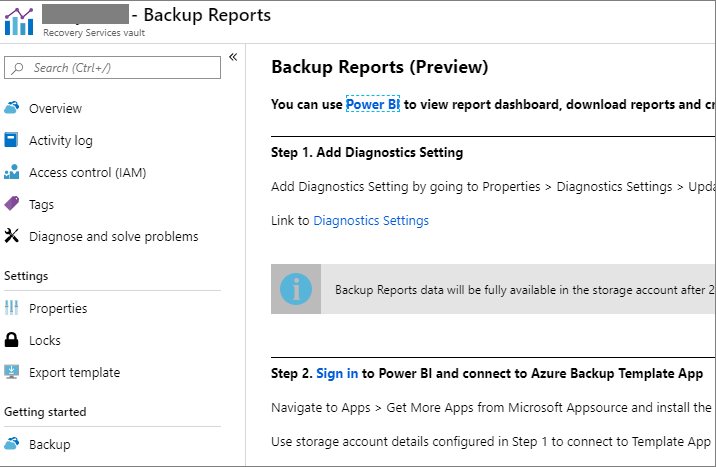Screen dimensions: 716x467
Task: Follow the Power BI link
Action: [x=373, y=104]
